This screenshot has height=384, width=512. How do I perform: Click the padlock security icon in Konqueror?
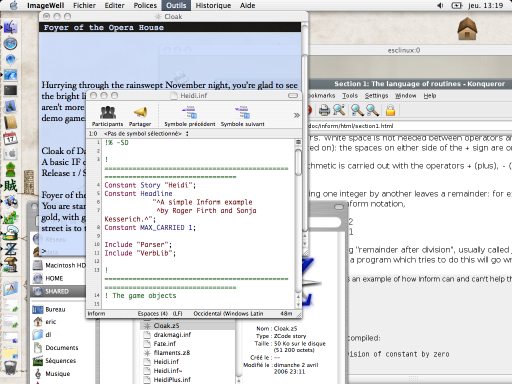(x=390, y=110)
